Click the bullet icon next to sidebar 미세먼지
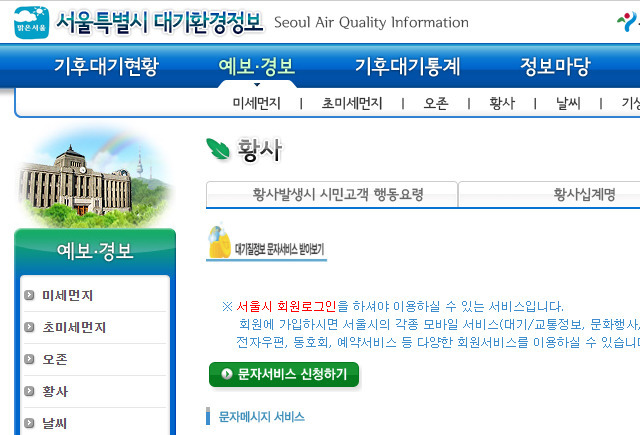This screenshot has width=640, height=435. coord(29,295)
